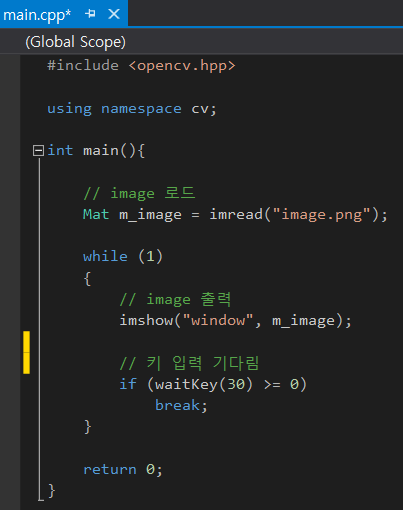
Task: Click the 'break;' statement
Action: point(181,406)
